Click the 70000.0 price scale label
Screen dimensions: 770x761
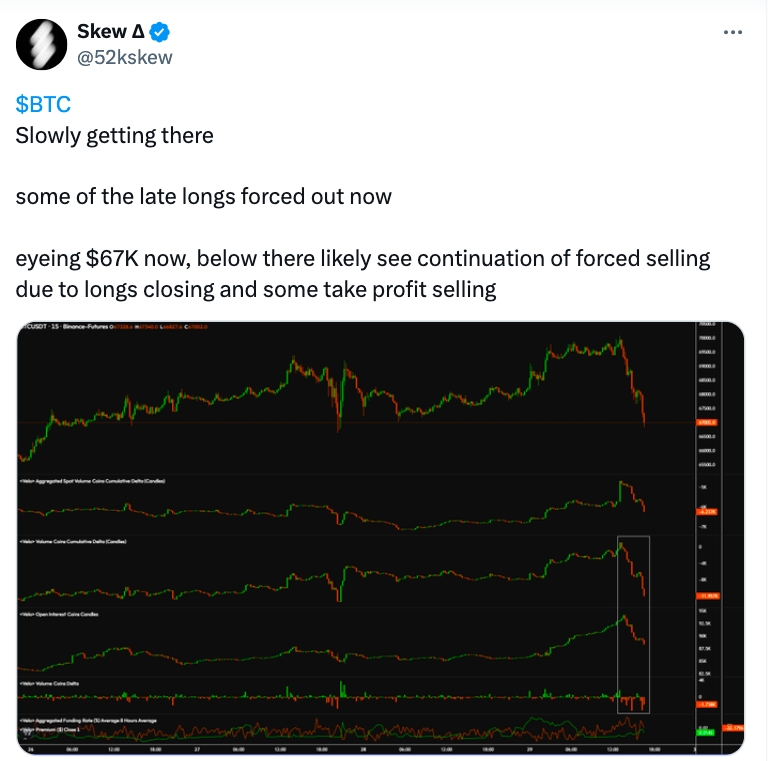click(708, 338)
